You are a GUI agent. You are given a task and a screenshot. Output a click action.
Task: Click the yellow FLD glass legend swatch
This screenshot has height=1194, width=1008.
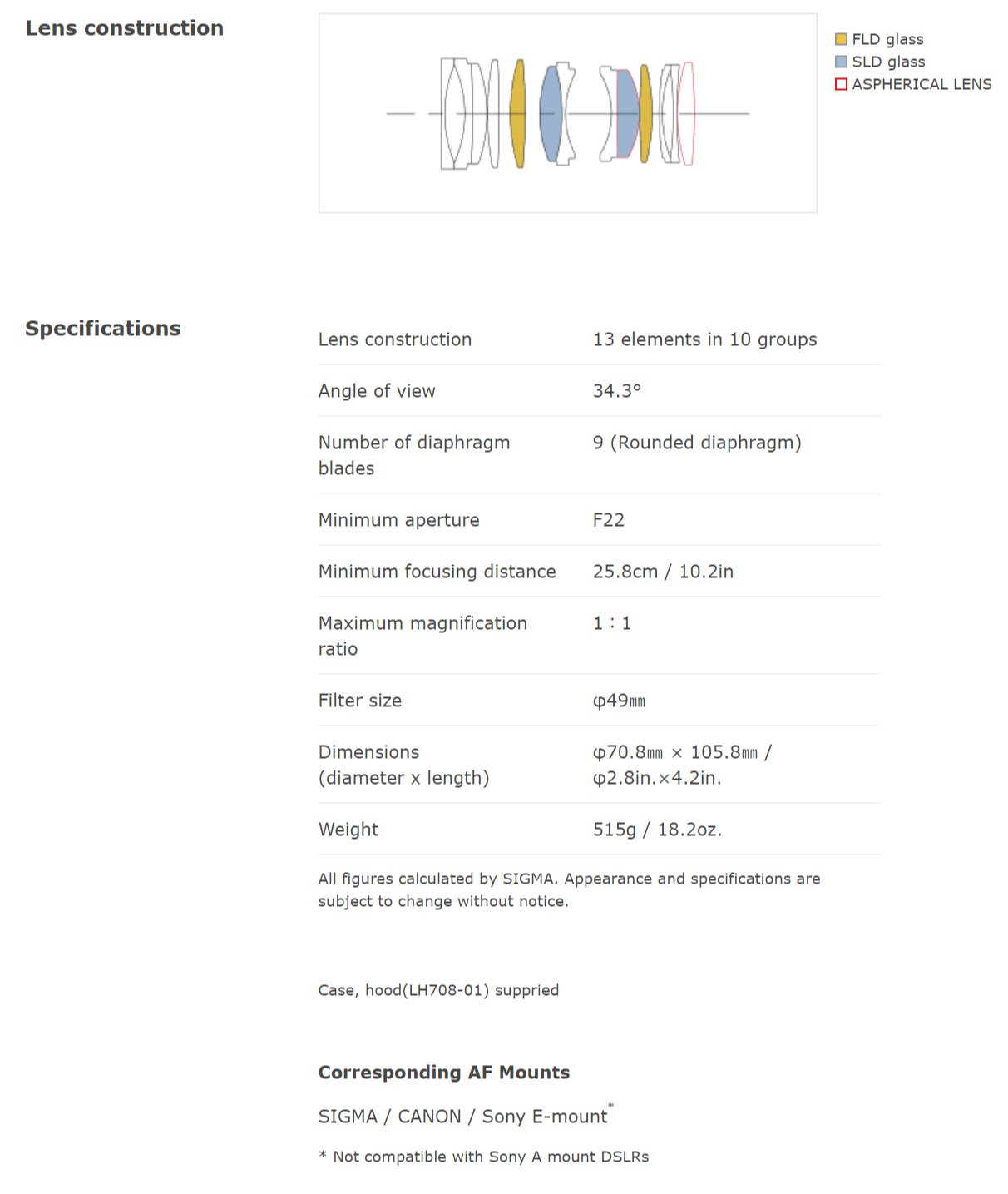(841, 39)
